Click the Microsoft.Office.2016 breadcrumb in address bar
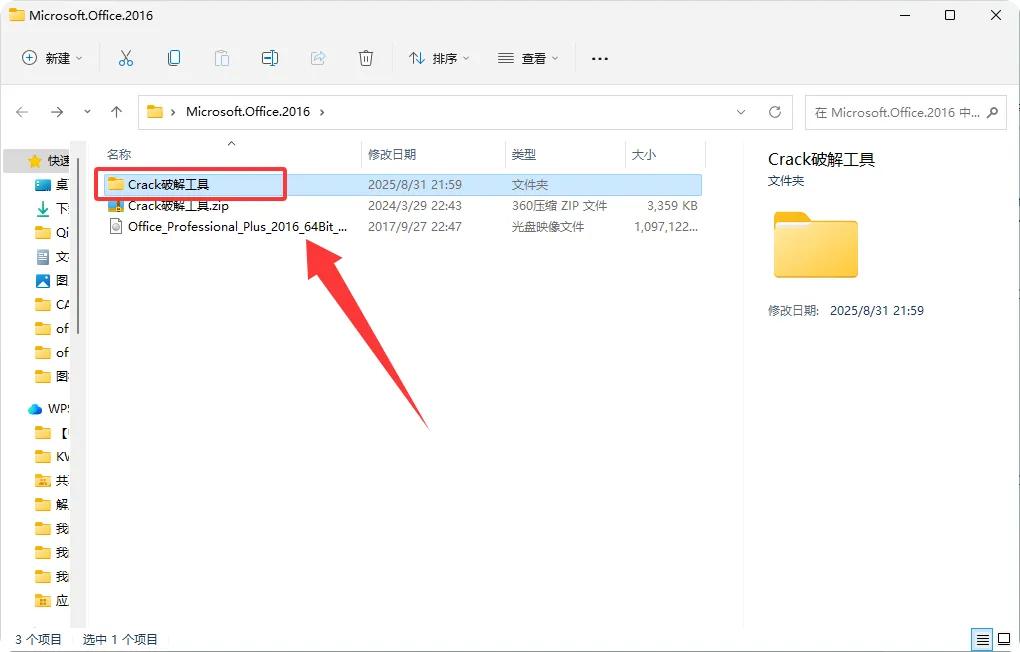Image resolution: width=1020 pixels, height=652 pixels. pos(248,111)
